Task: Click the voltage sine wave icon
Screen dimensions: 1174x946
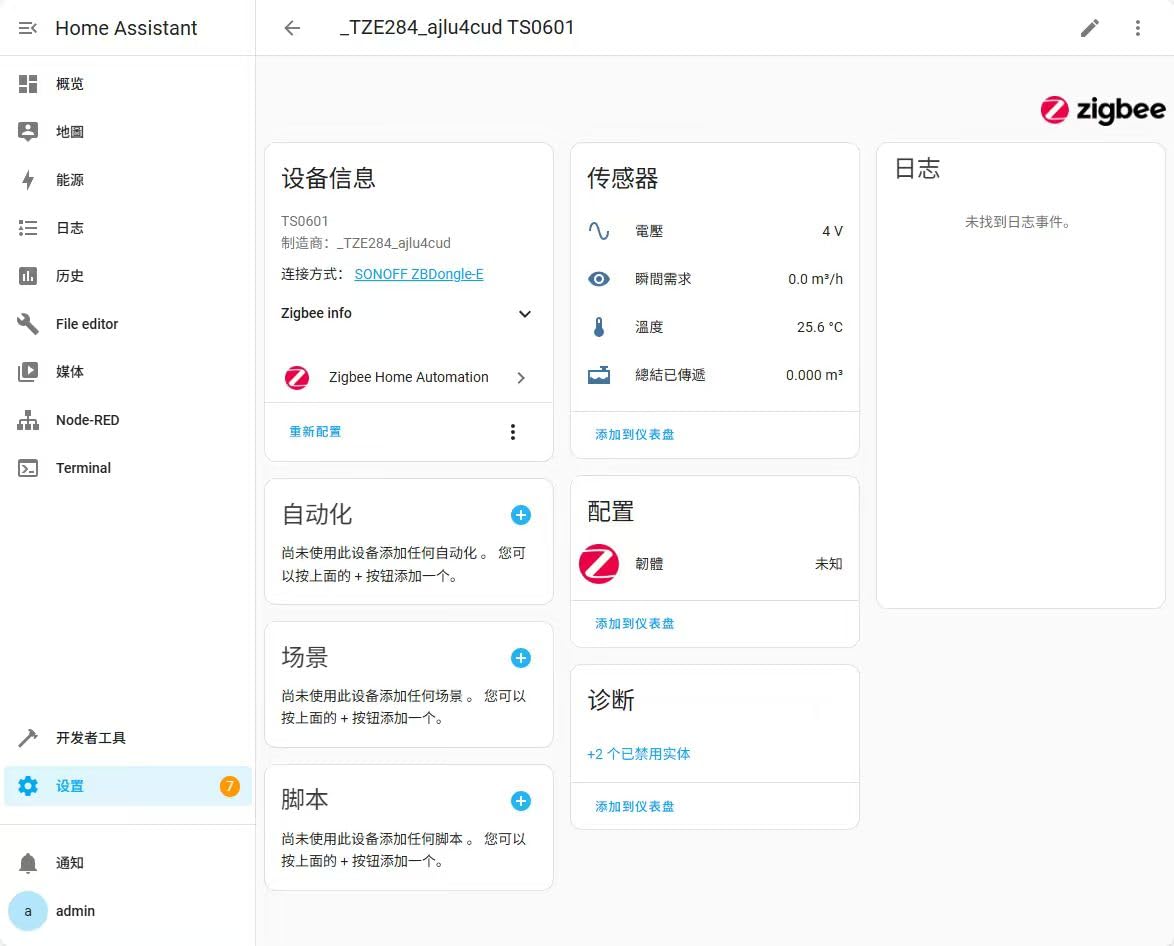Action: [x=598, y=231]
